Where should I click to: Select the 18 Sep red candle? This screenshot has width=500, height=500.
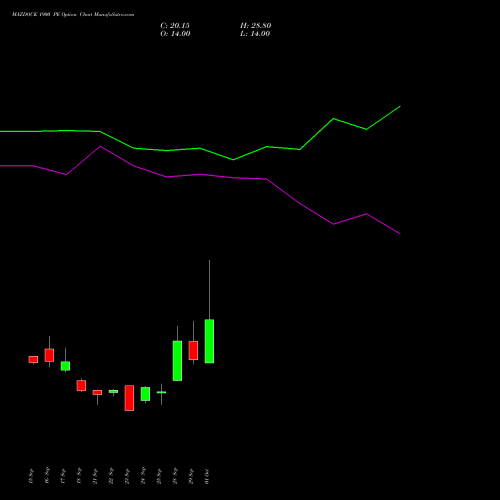point(81,385)
